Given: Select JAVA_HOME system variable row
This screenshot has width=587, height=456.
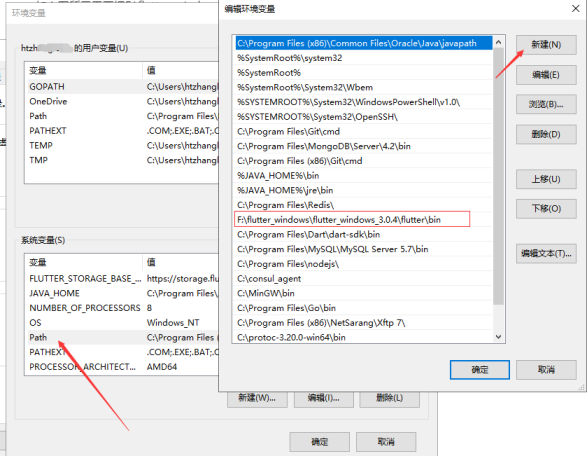Looking at the screenshot, I should pos(122,294).
